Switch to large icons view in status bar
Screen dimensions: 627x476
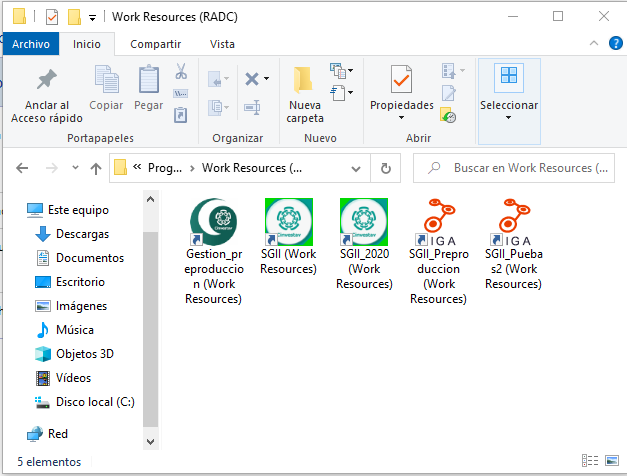pyautogui.click(x=612, y=461)
